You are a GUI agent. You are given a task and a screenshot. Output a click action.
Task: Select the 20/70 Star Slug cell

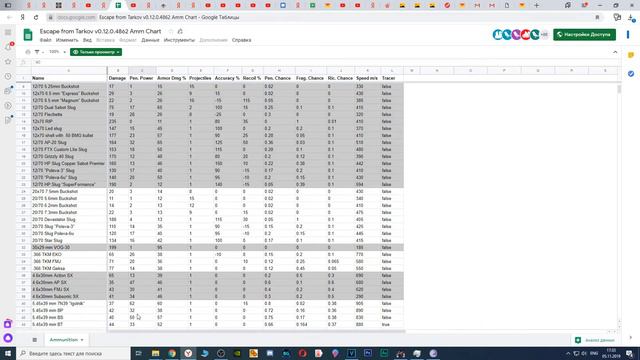pyautogui.click(x=69, y=240)
